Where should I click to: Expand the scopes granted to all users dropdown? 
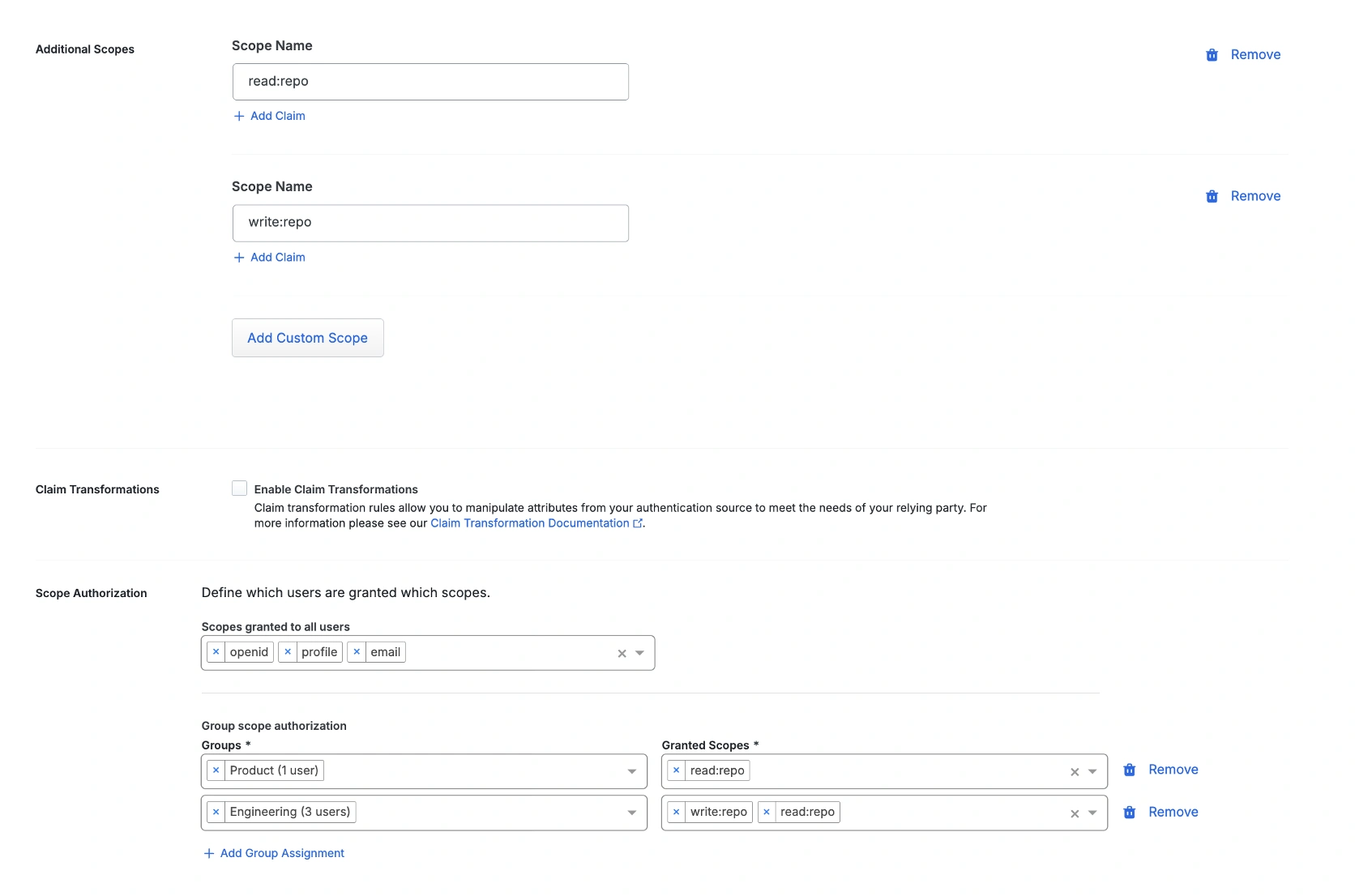point(640,653)
